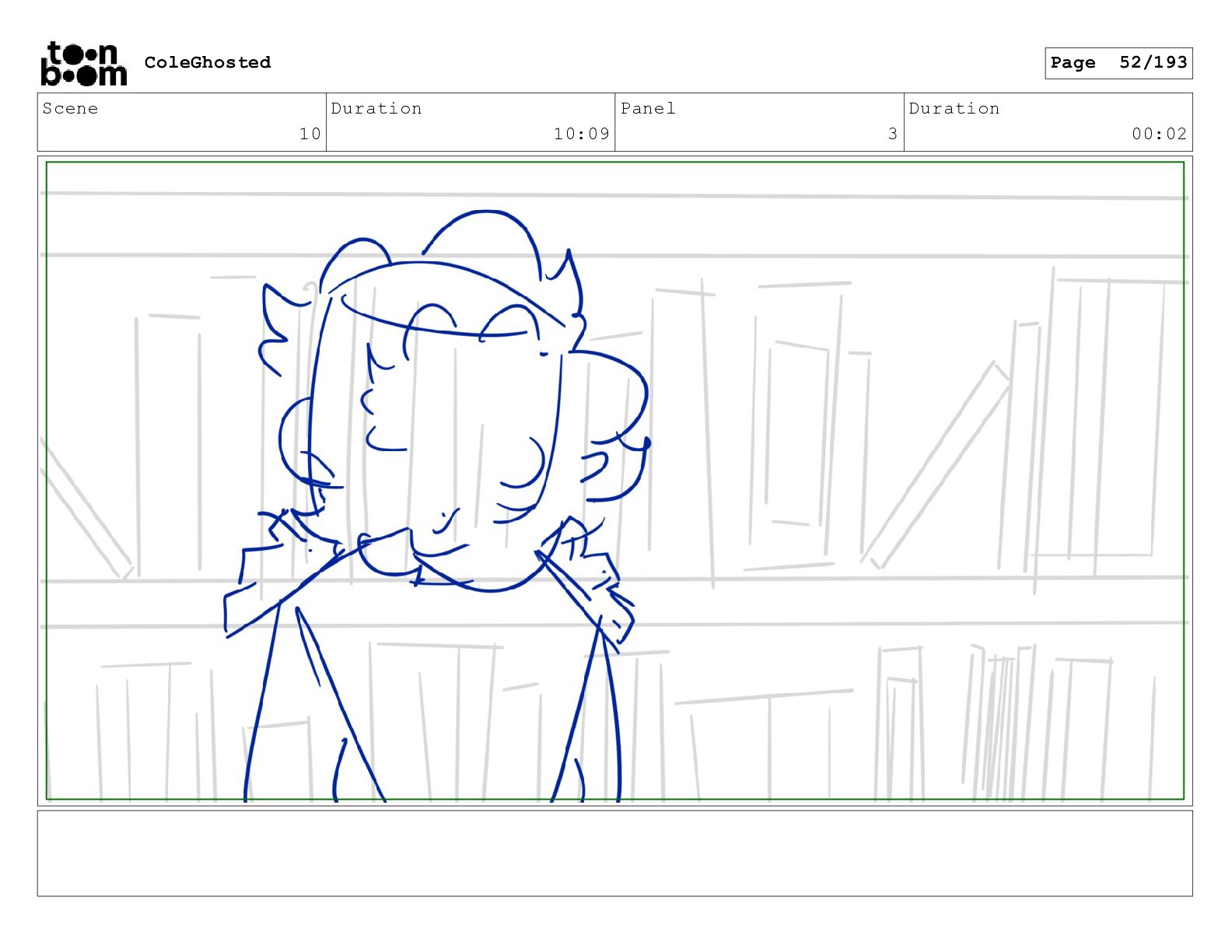Screen dimensions: 1232x952
Task: Select the Panel label
Action: pos(648,108)
